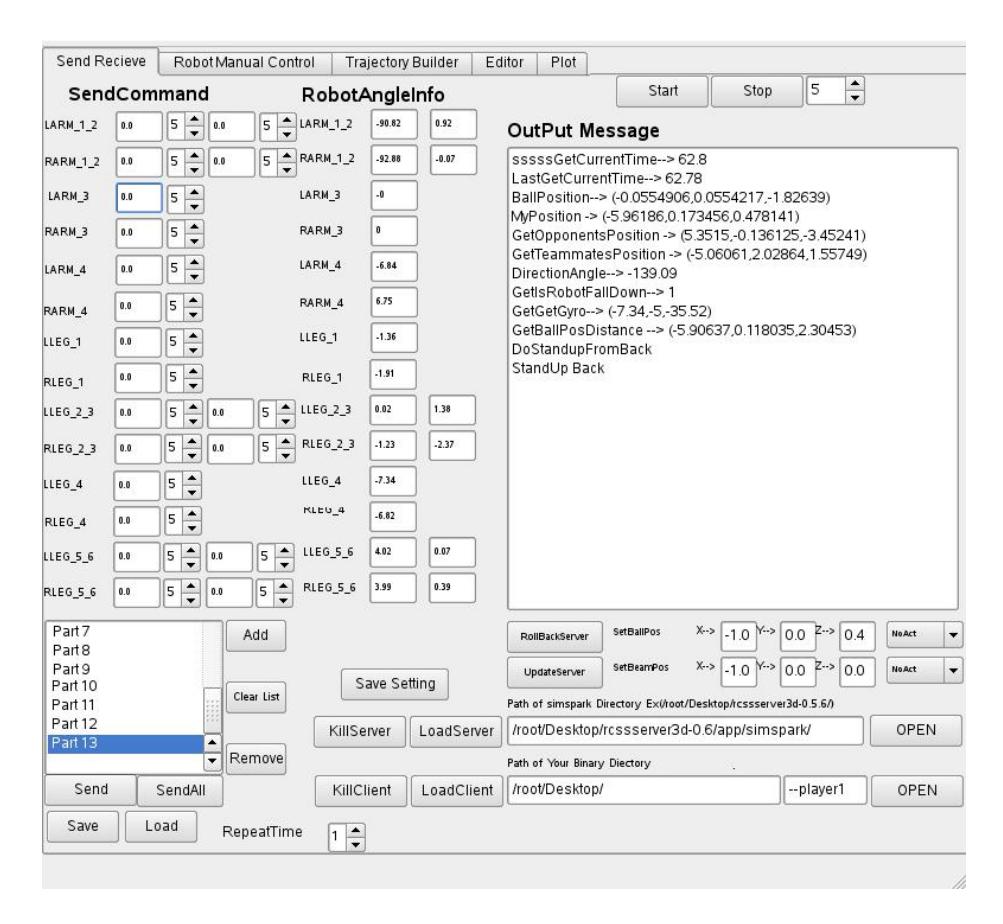The height and width of the screenshot is (924, 1003).
Task: Click the Save Setting button
Action: (x=395, y=684)
